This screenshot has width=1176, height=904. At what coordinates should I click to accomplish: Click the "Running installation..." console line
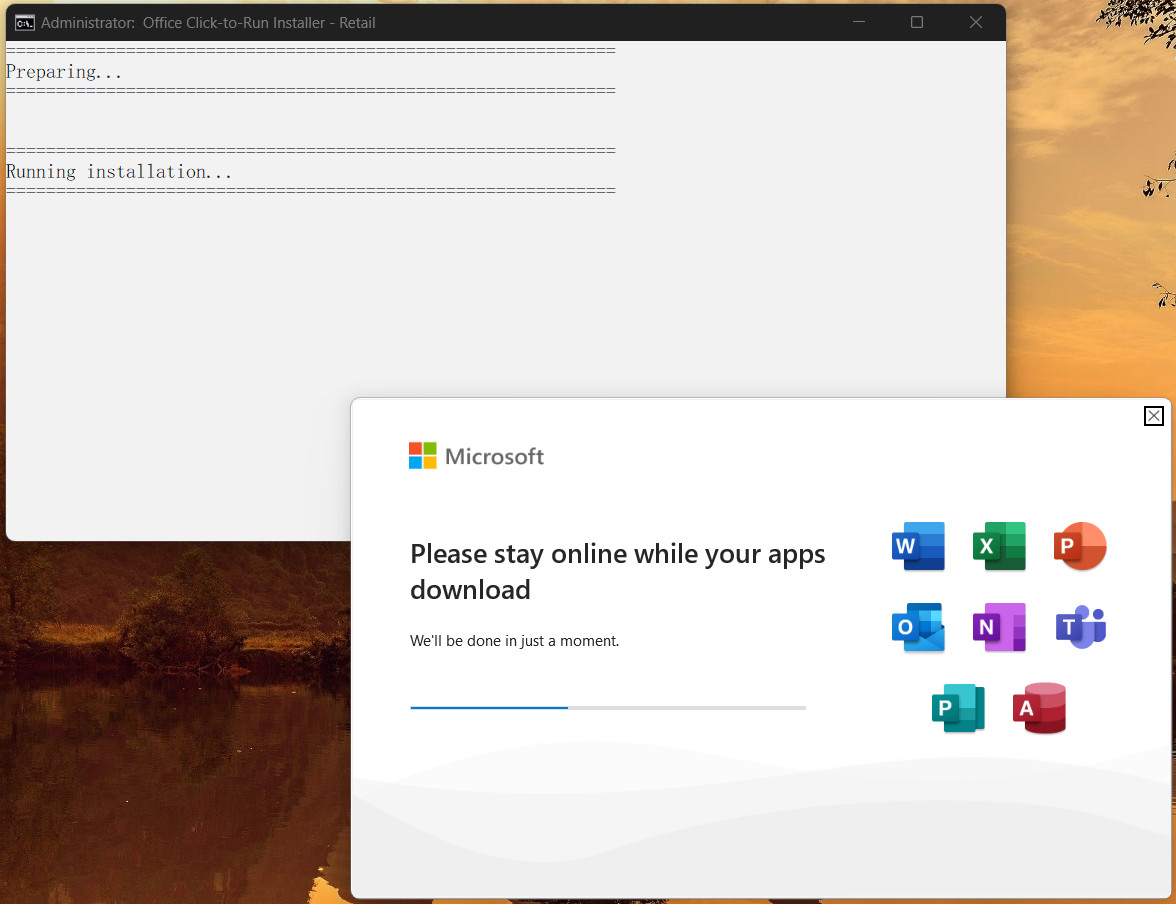point(119,172)
